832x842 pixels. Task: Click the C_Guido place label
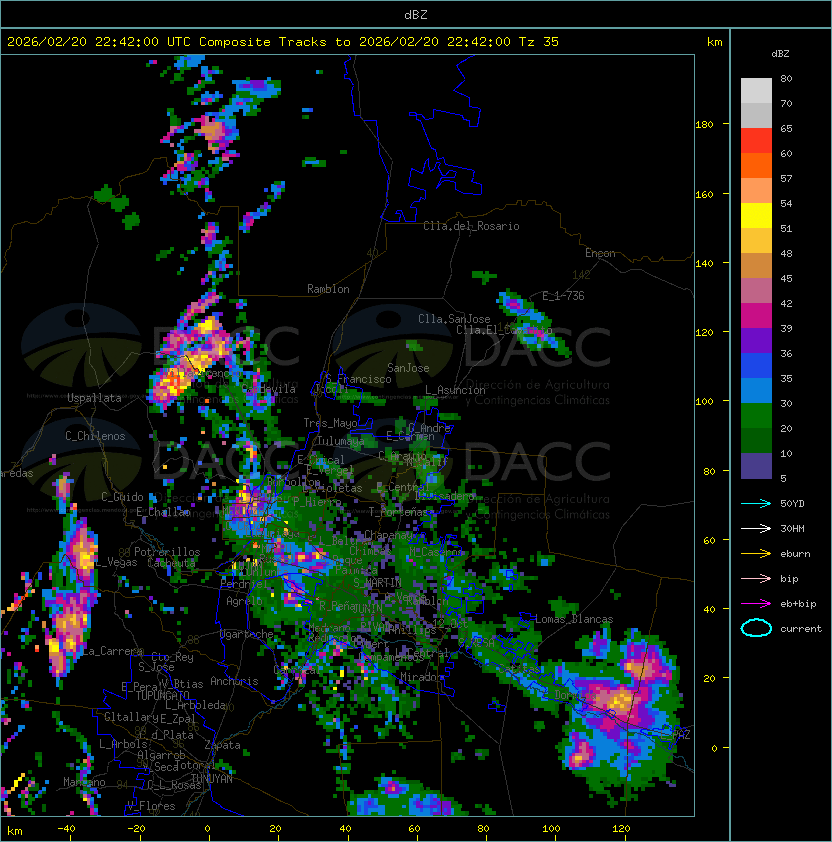[x=122, y=497]
